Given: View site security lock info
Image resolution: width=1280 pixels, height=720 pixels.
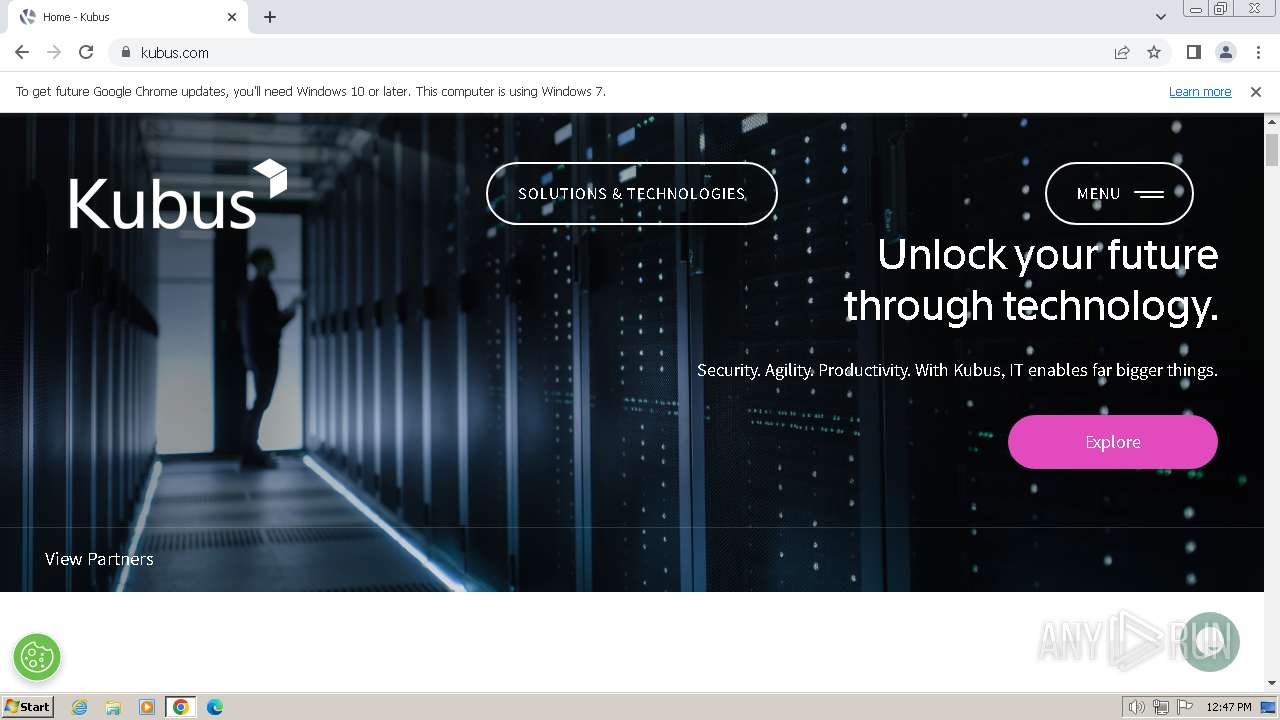Looking at the screenshot, I should 125,52.
